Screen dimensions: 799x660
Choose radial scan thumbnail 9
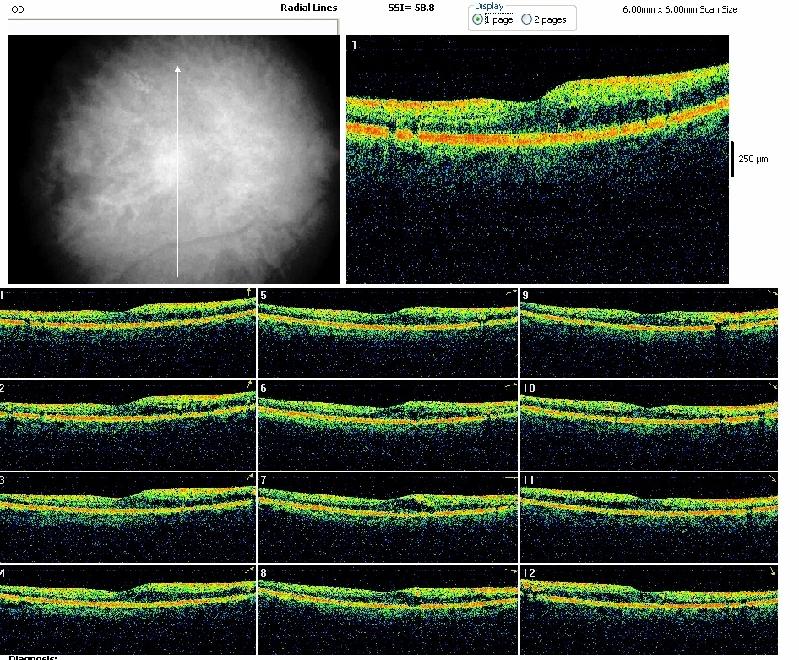(648, 332)
